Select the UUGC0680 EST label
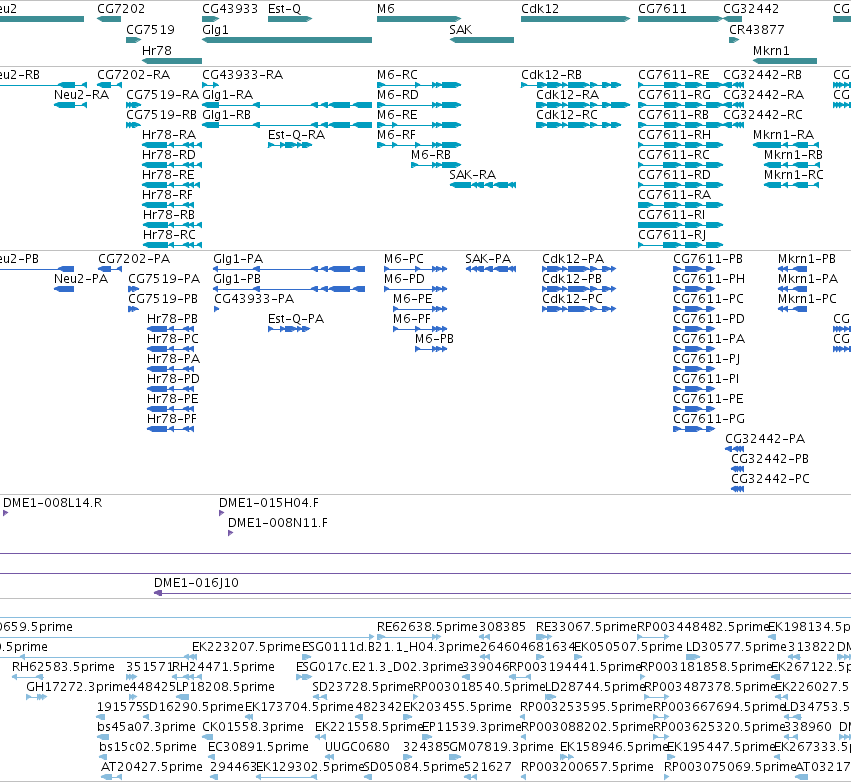This screenshot has height=782, width=851. point(357,747)
